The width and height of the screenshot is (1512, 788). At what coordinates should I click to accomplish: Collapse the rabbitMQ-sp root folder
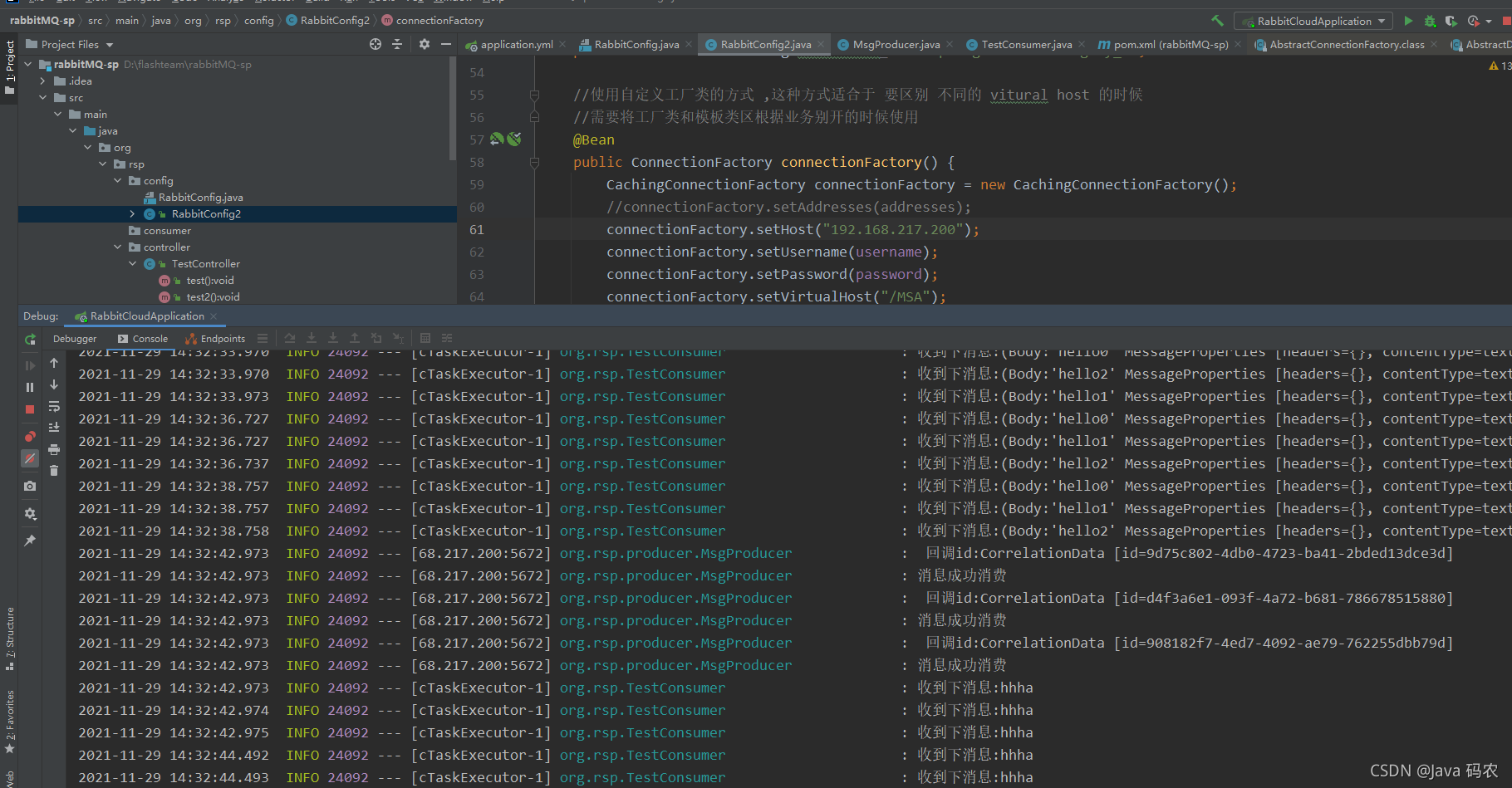[29, 64]
